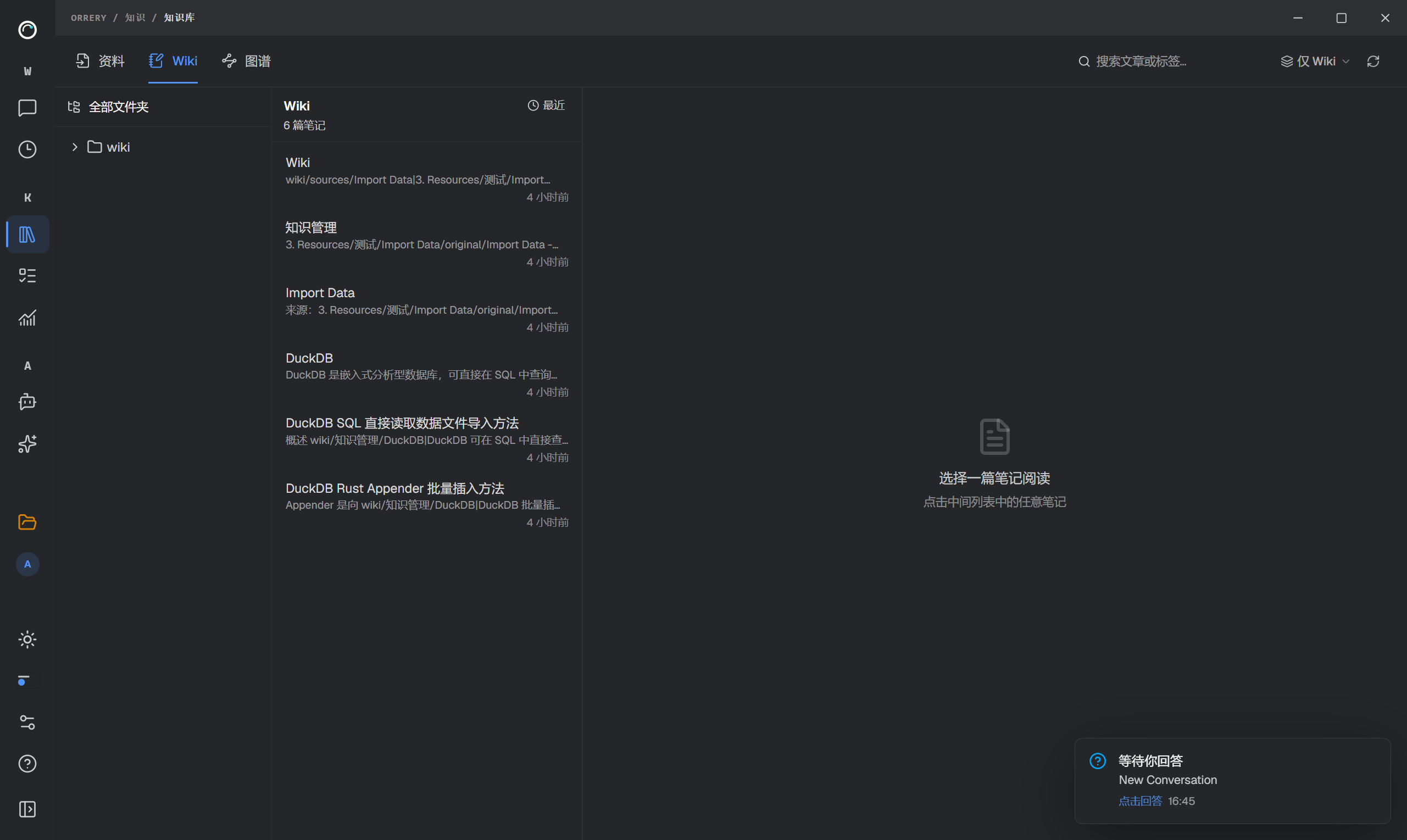Open the Wiki note in the list
This screenshot has height=840, width=1407.
427,180
